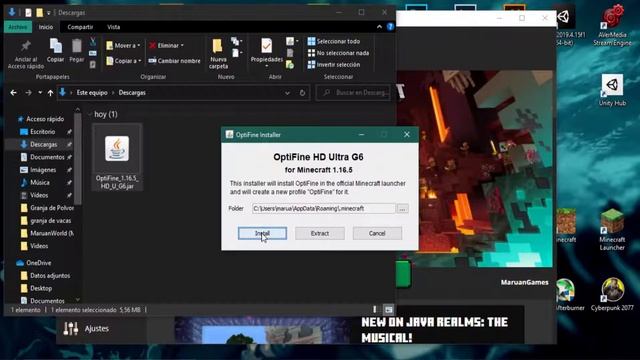
Task: Switch to large icons view in status bar
Action: 389,310
